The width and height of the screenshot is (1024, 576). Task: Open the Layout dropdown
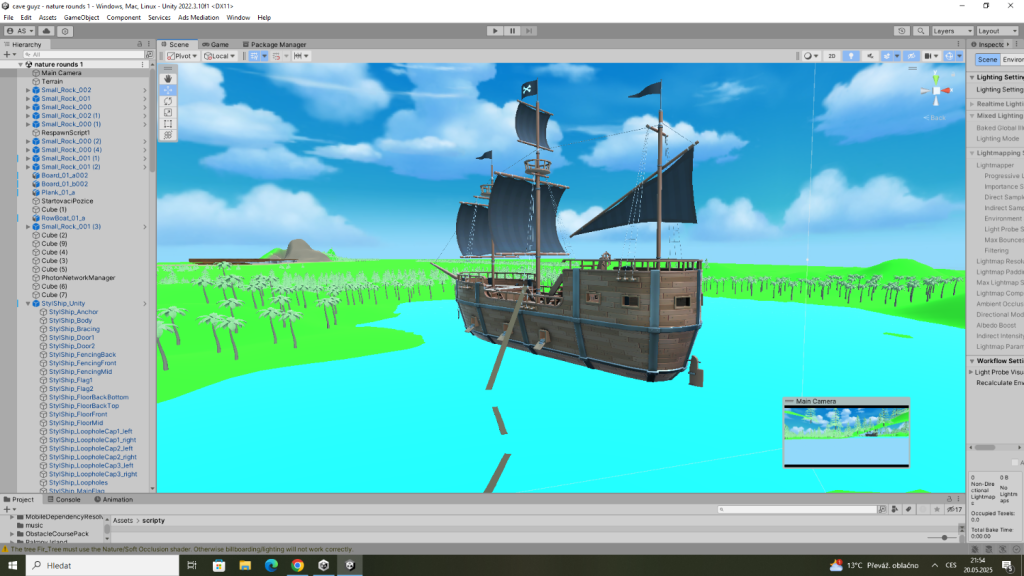[997, 31]
